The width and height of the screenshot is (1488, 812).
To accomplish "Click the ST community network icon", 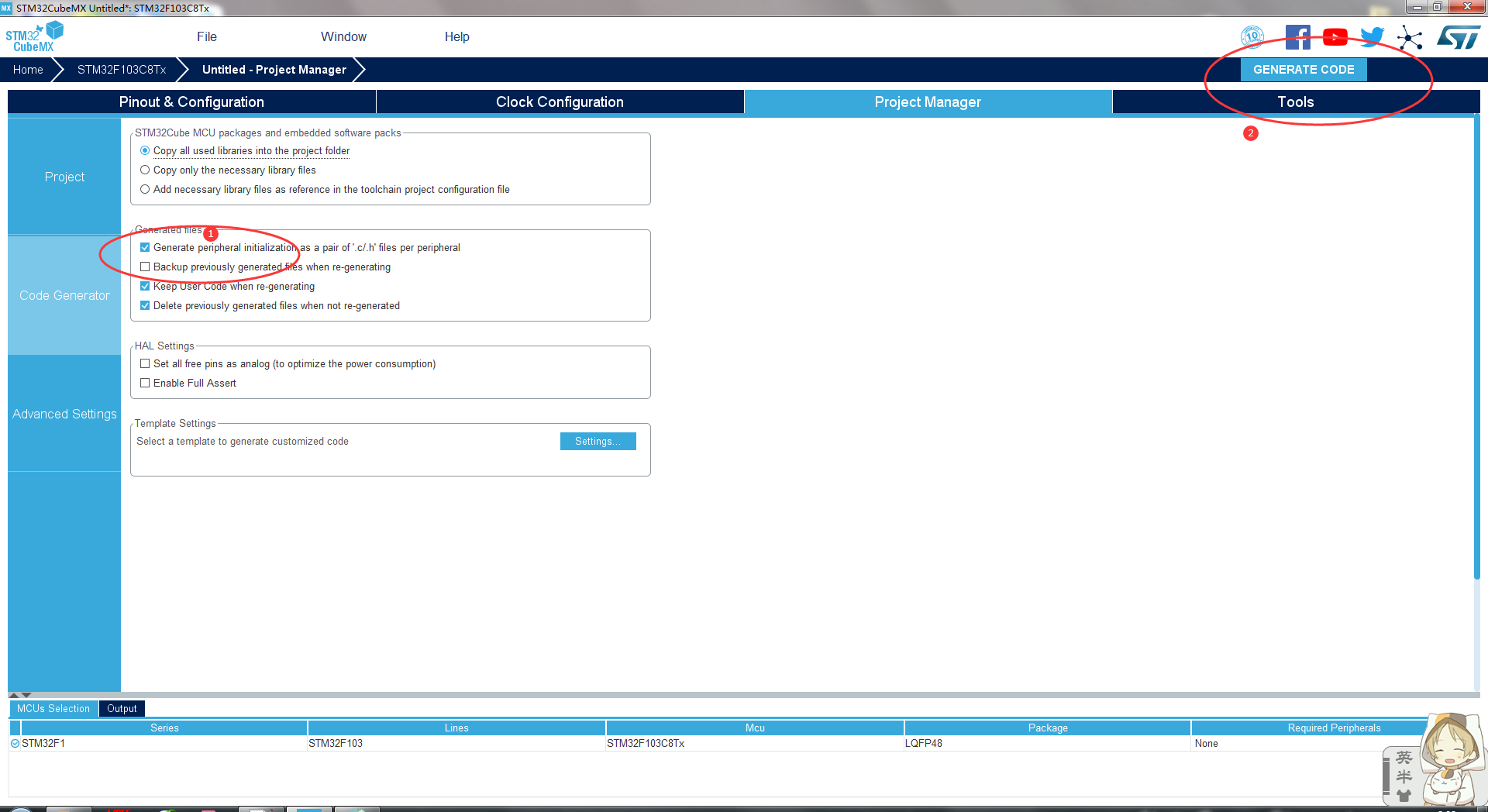I will [1410, 37].
